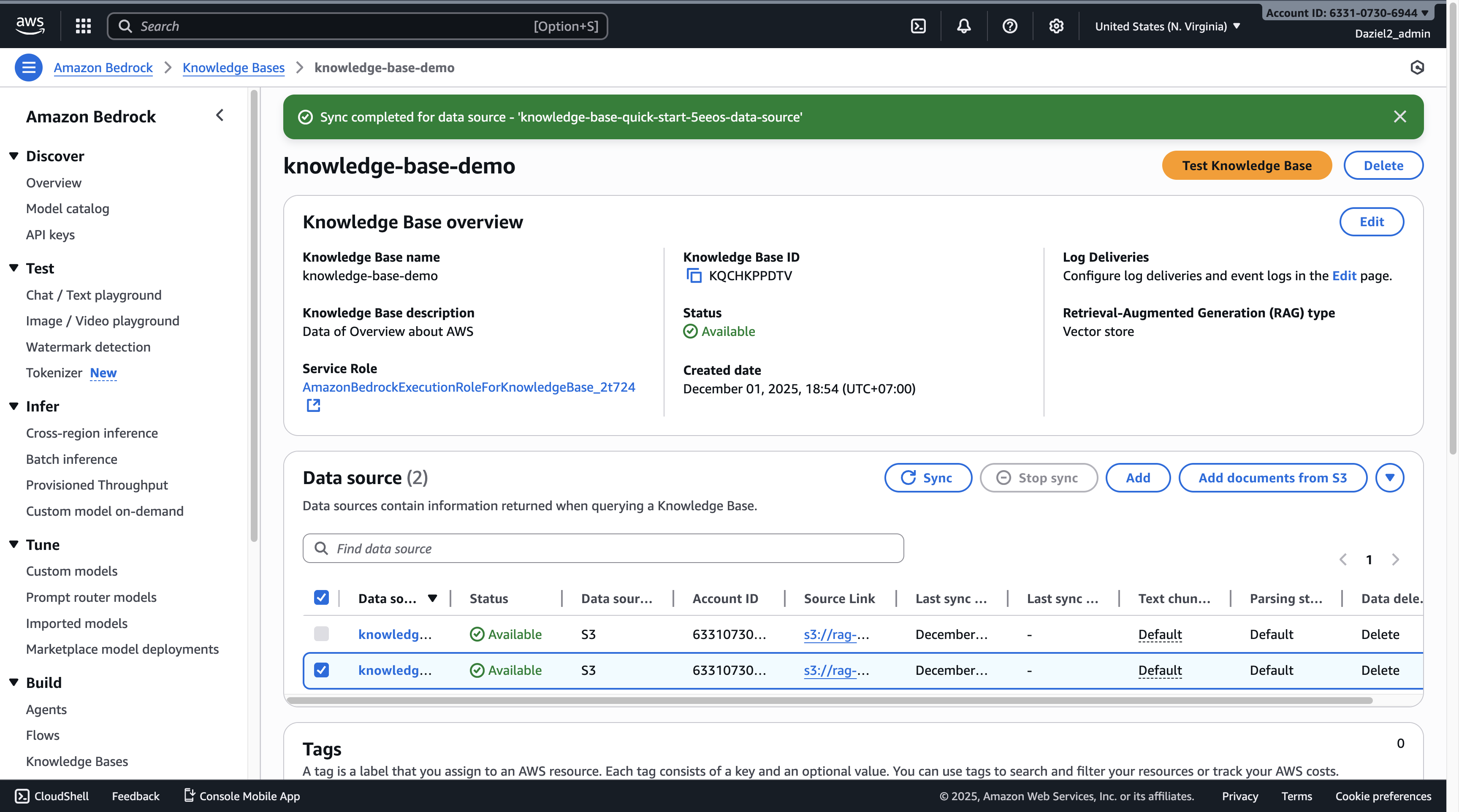The width and height of the screenshot is (1459, 812).
Task: Click the Test Knowledge Base button
Action: point(1247,165)
